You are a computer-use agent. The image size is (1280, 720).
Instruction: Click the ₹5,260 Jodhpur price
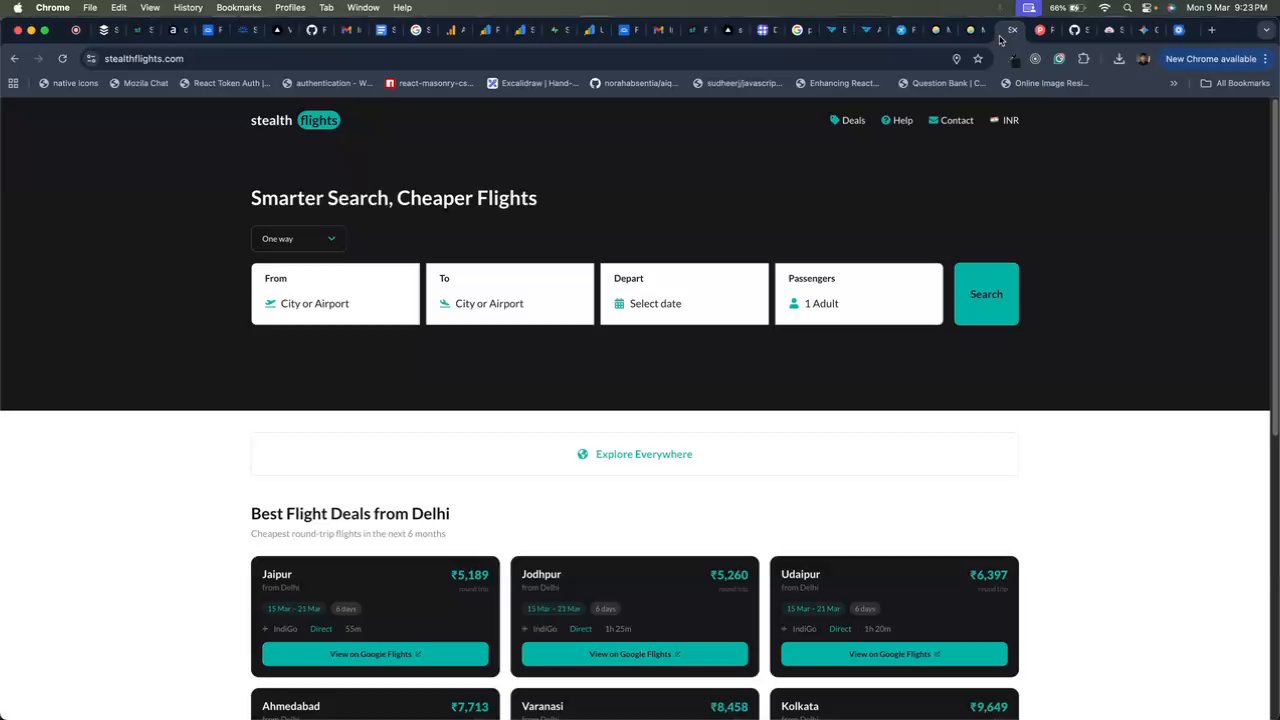pos(729,575)
